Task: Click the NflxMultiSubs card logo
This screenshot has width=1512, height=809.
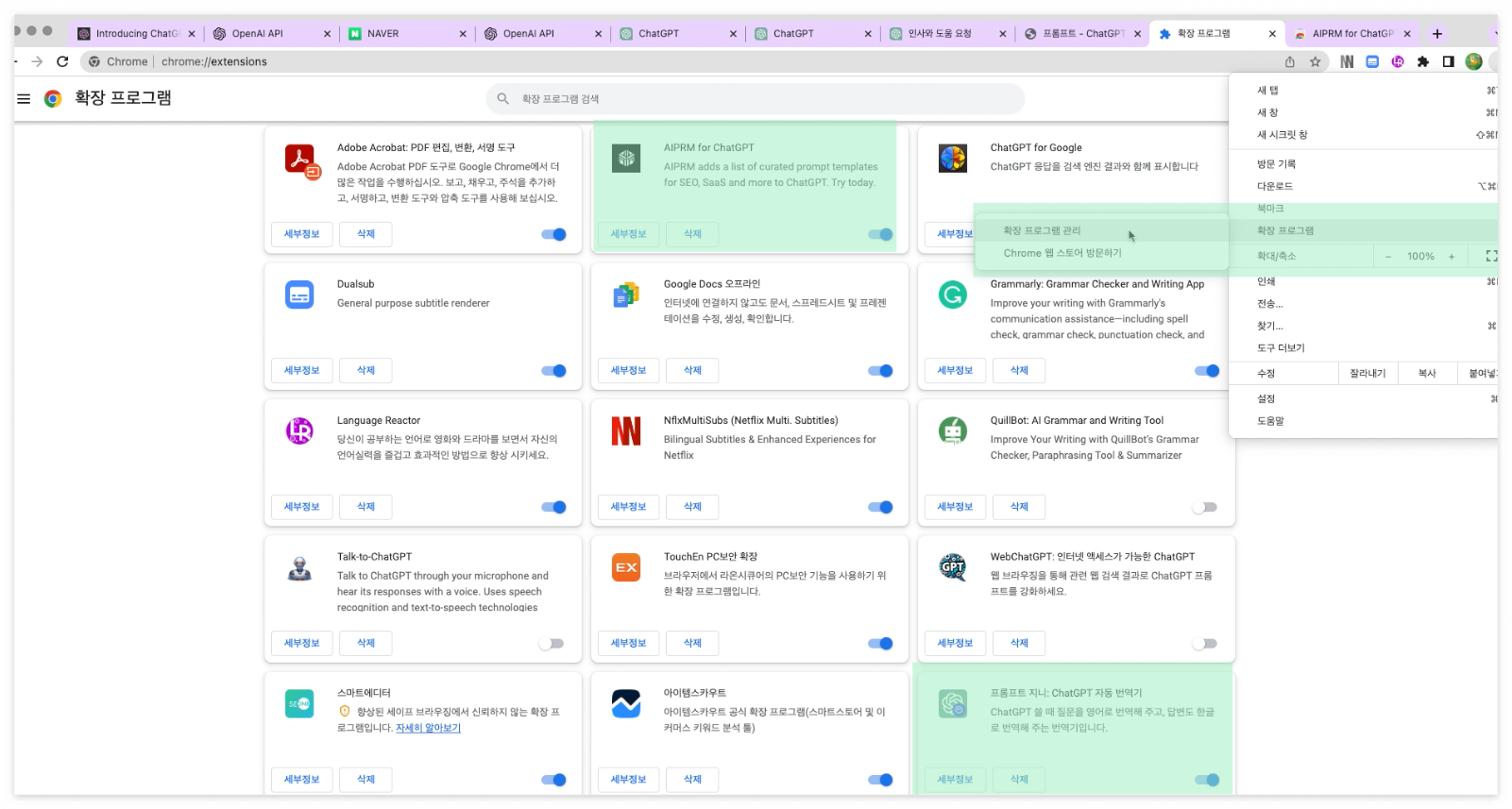Action: (626, 431)
